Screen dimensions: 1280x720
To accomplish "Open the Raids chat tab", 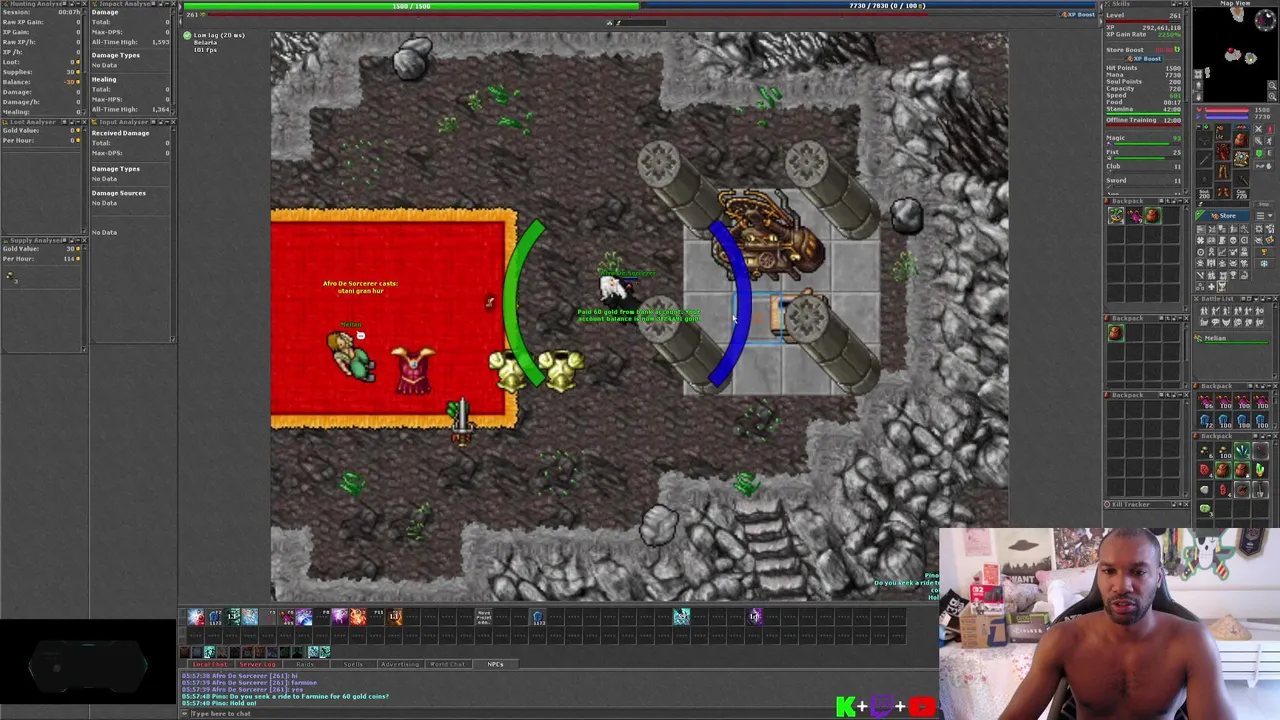I will tap(305, 664).
